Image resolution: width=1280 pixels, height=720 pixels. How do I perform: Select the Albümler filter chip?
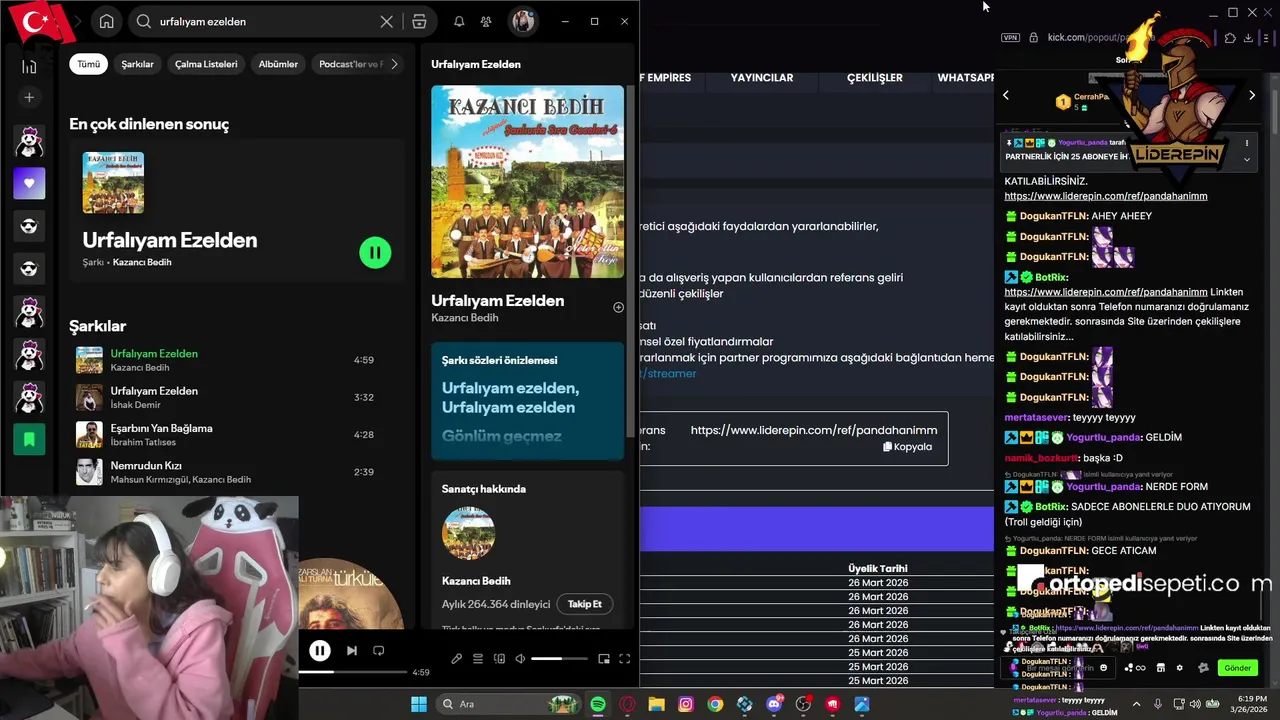click(x=278, y=64)
